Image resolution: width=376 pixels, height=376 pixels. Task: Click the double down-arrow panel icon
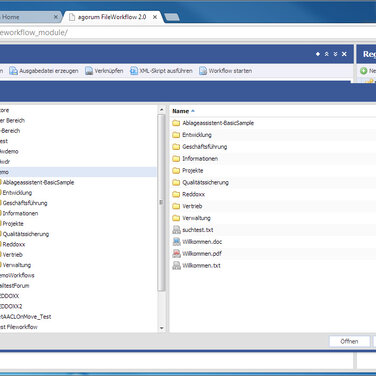tap(335, 54)
